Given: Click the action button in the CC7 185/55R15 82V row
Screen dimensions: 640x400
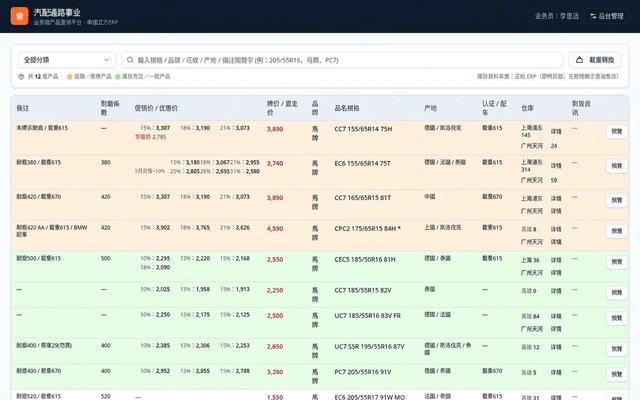Looking at the screenshot, I should coord(616,293).
